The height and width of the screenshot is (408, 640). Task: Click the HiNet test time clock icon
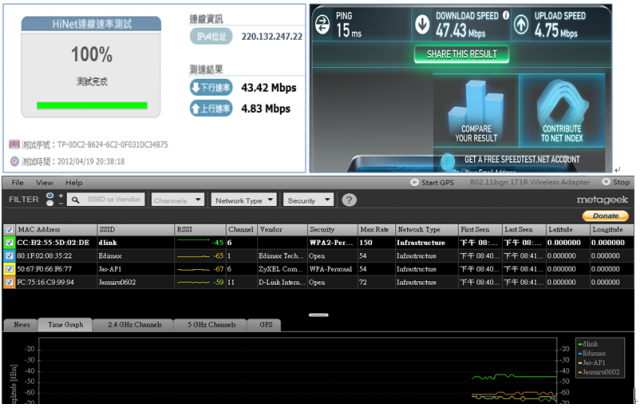click(15, 161)
